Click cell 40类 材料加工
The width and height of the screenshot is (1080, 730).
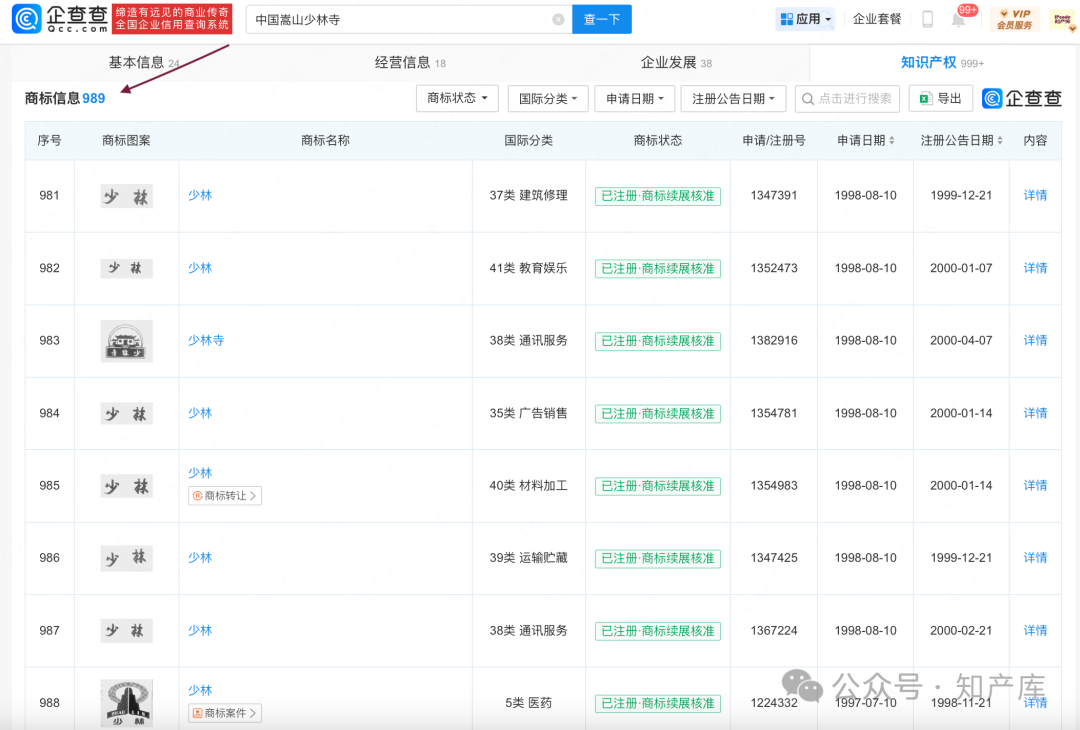(528, 486)
